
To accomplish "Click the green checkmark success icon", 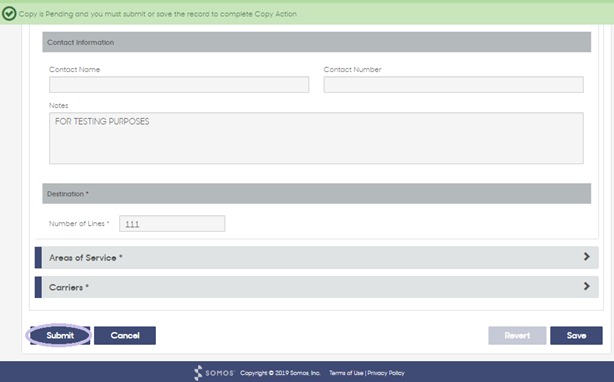I will 9,14.
